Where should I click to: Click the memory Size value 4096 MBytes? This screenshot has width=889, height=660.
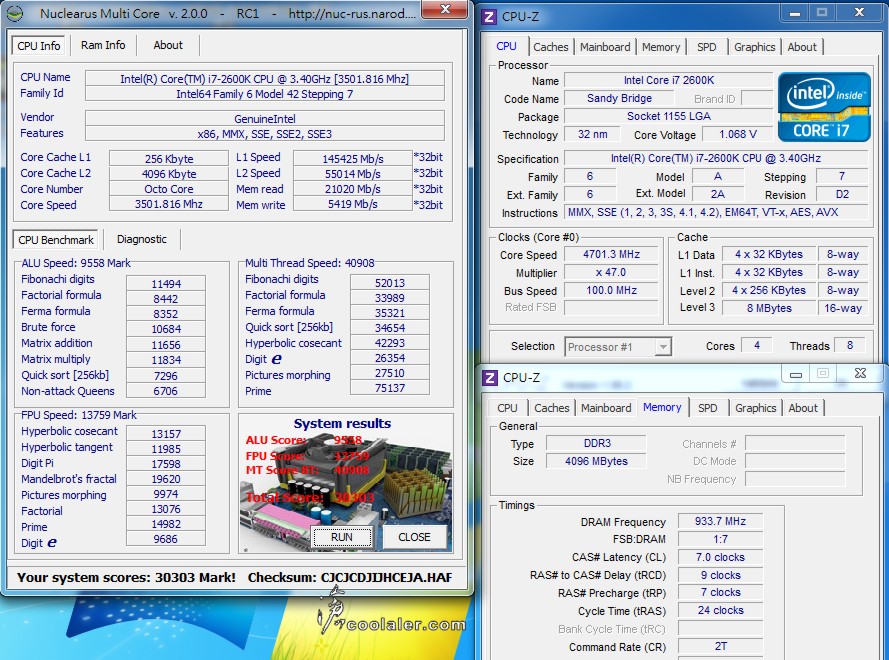point(596,462)
